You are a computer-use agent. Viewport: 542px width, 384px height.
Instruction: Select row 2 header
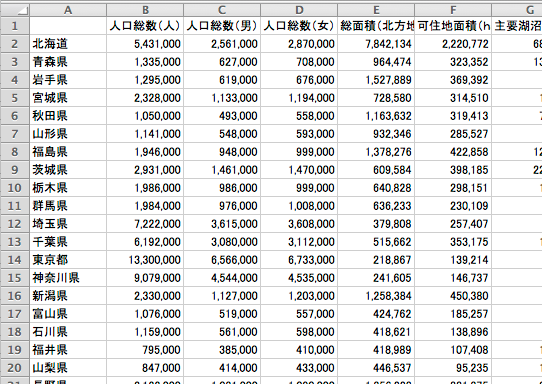15,44
